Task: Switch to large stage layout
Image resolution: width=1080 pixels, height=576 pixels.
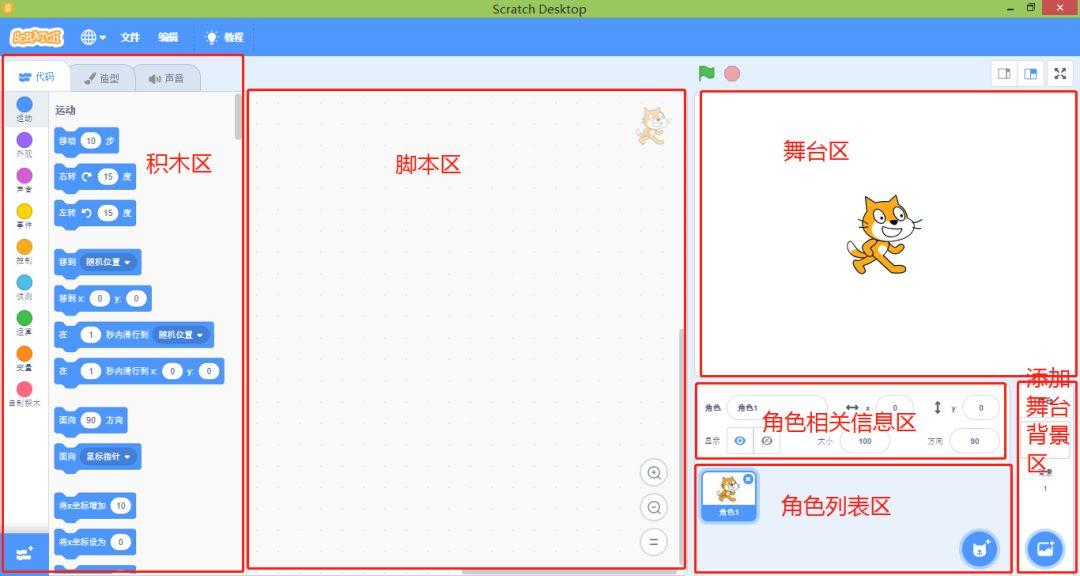Action: coord(1030,74)
